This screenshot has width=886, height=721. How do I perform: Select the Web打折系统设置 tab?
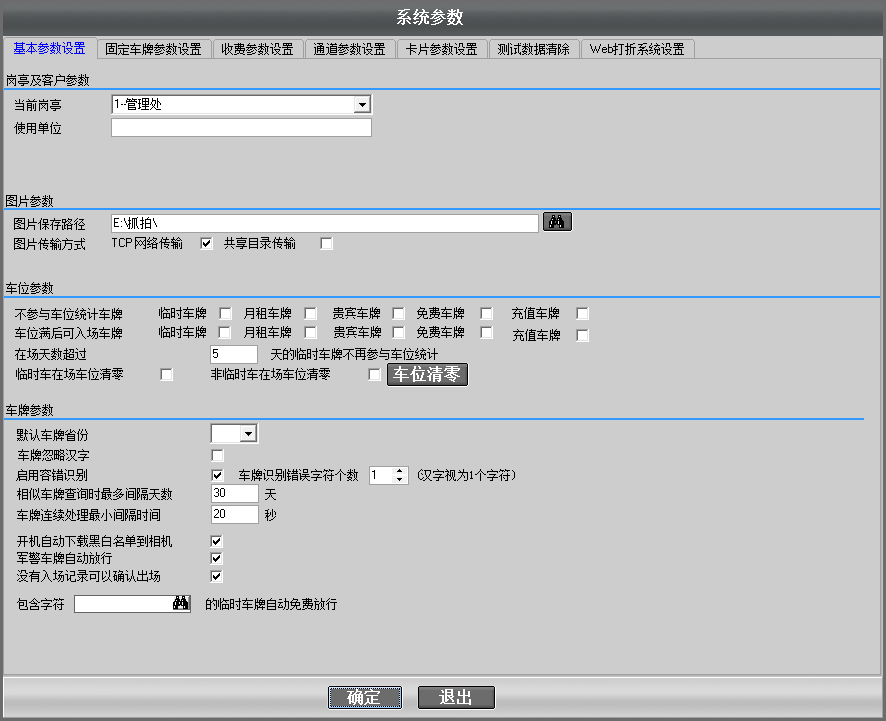pyautogui.click(x=636, y=49)
